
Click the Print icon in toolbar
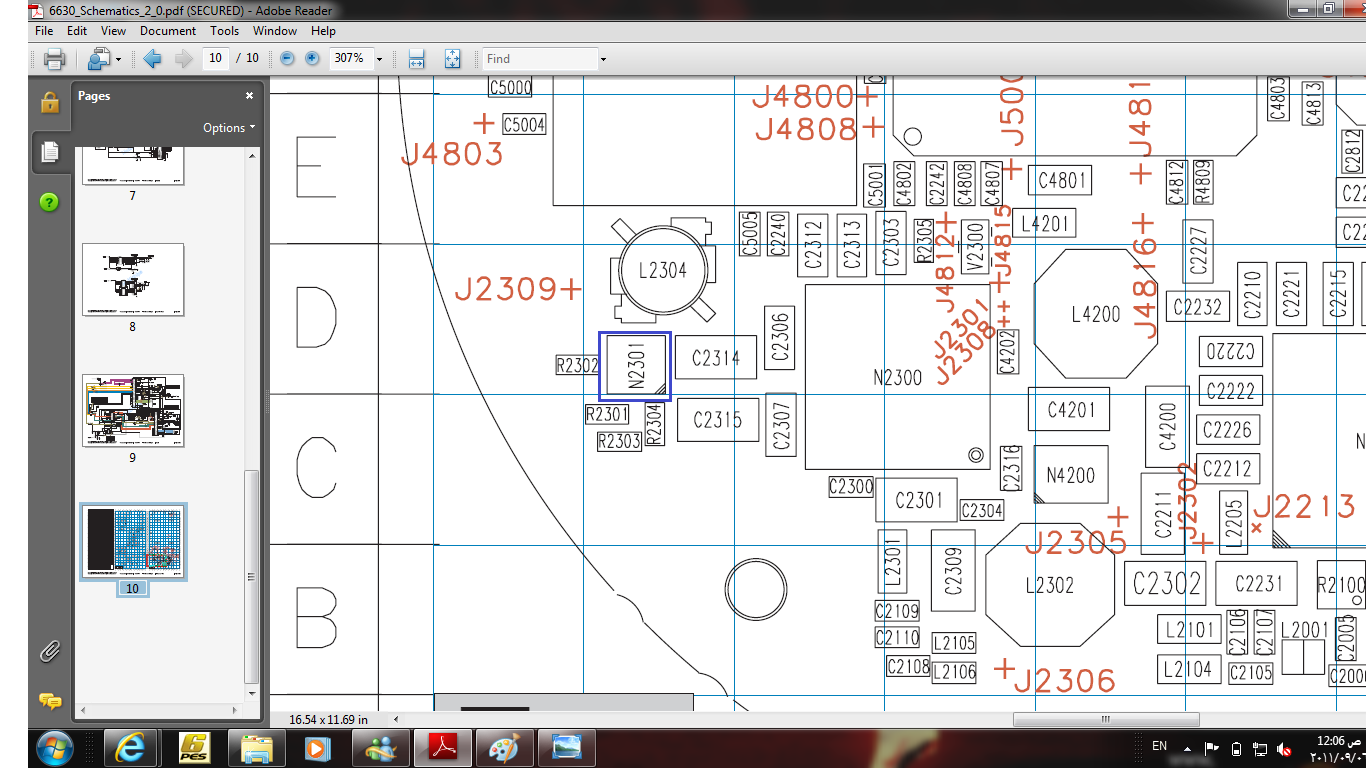[54, 59]
